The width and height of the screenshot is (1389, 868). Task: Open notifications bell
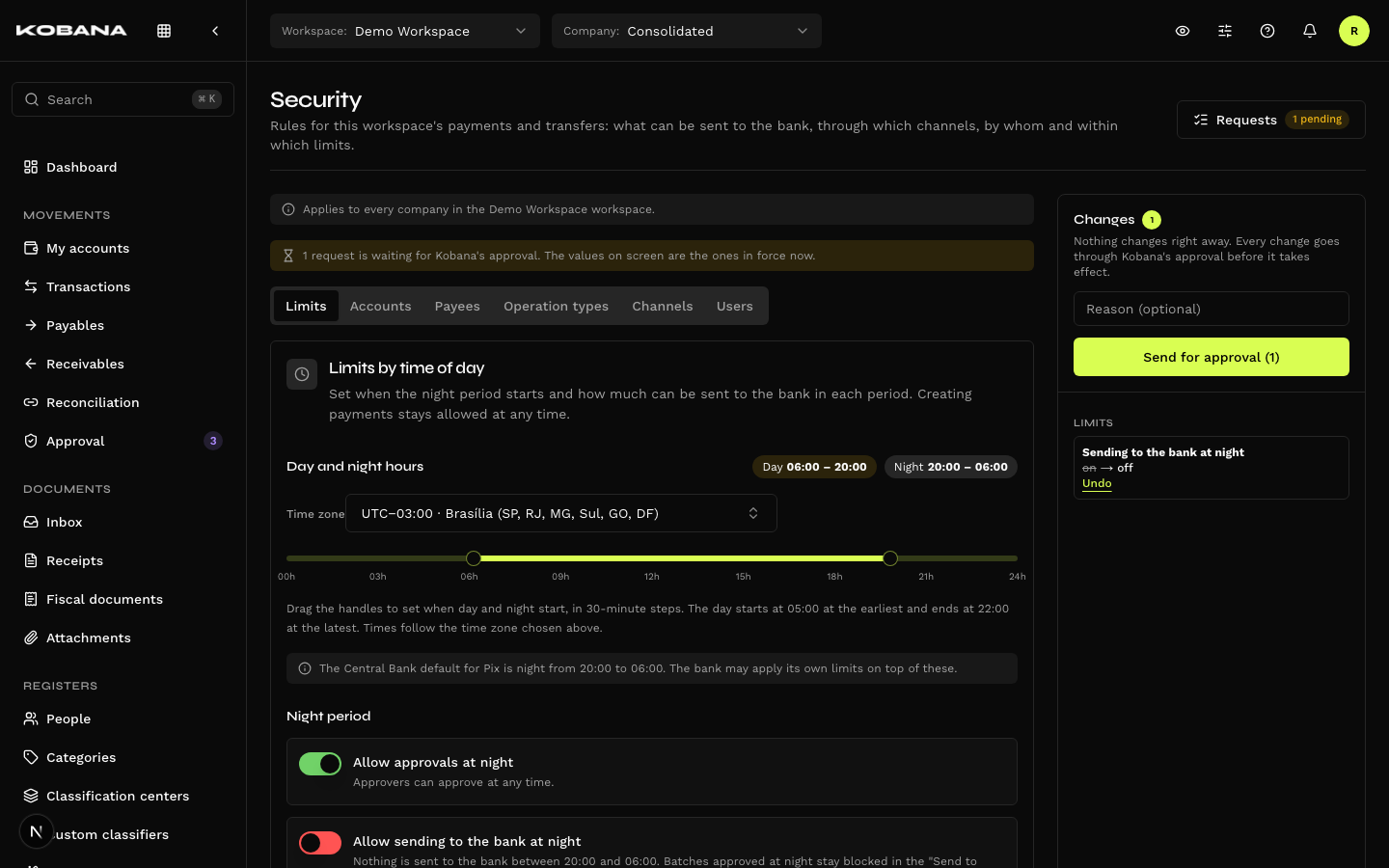pos(1310,31)
